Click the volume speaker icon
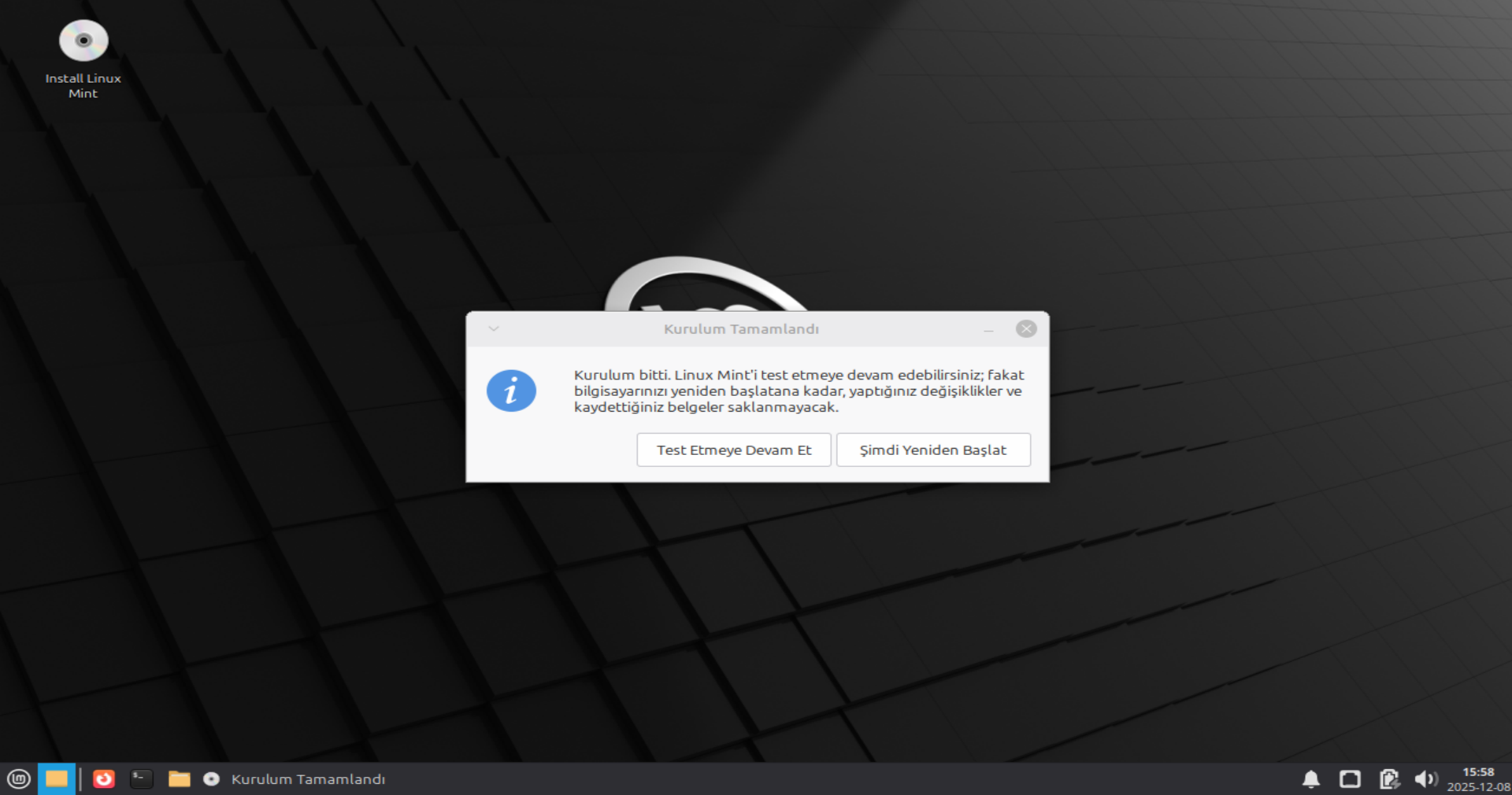1512x795 pixels. pos(1425,779)
